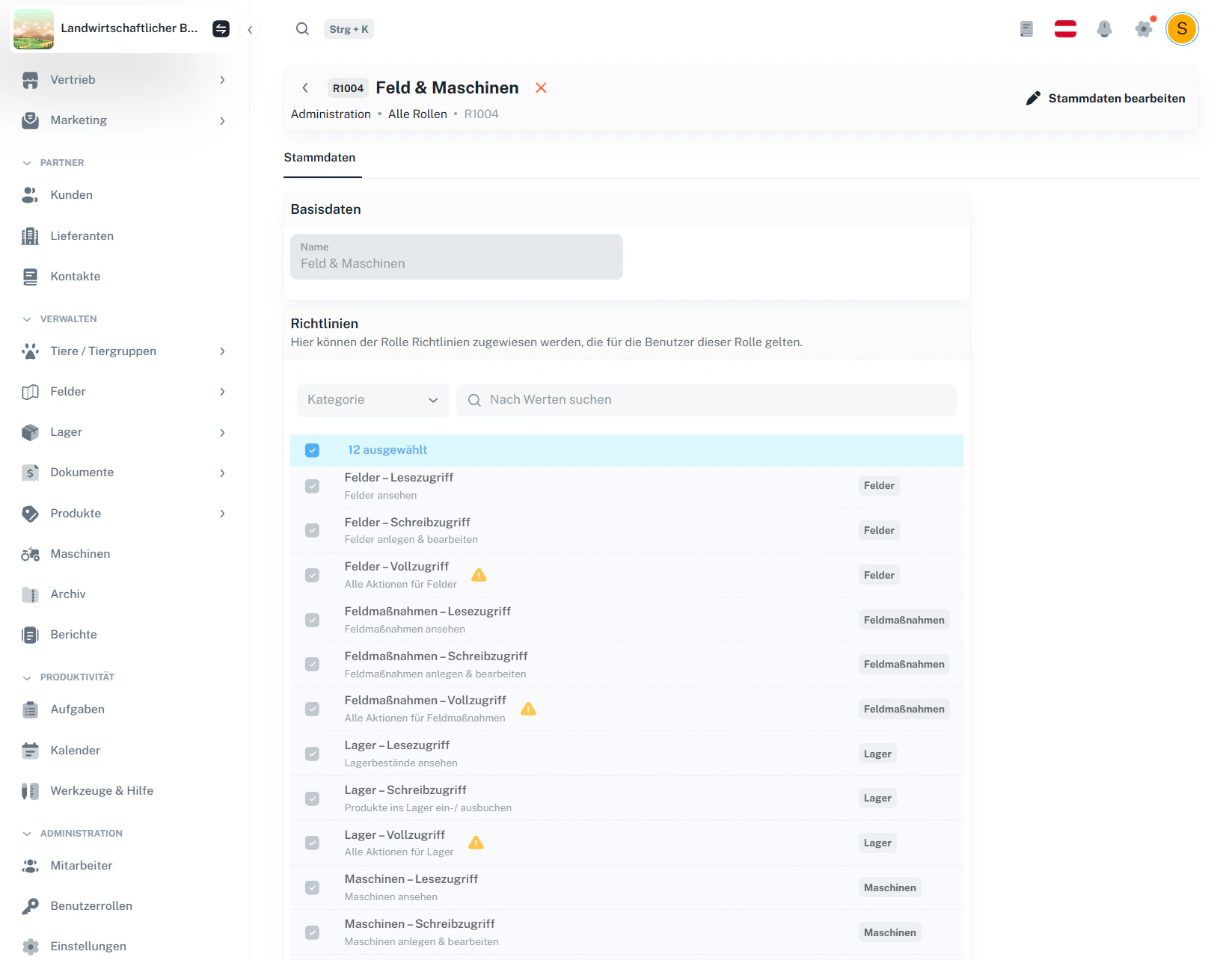Toggle the Feldmaßnahmen – Schreibzugriff checkbox
This screenshot has height=960, width=1232.
pos(312,664)
